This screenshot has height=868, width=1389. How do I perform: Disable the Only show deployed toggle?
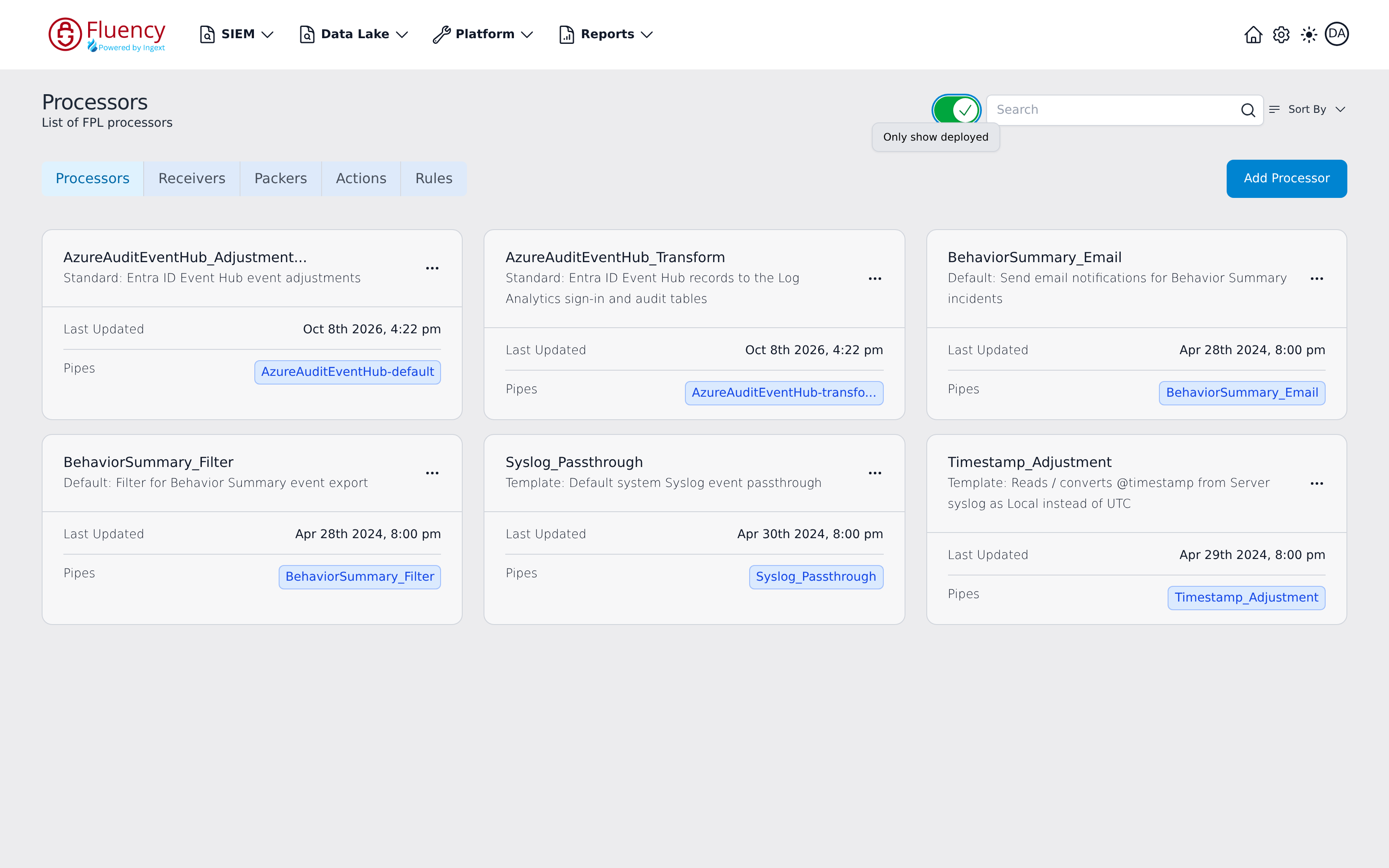pyautogui.click(x=956, y=110)
